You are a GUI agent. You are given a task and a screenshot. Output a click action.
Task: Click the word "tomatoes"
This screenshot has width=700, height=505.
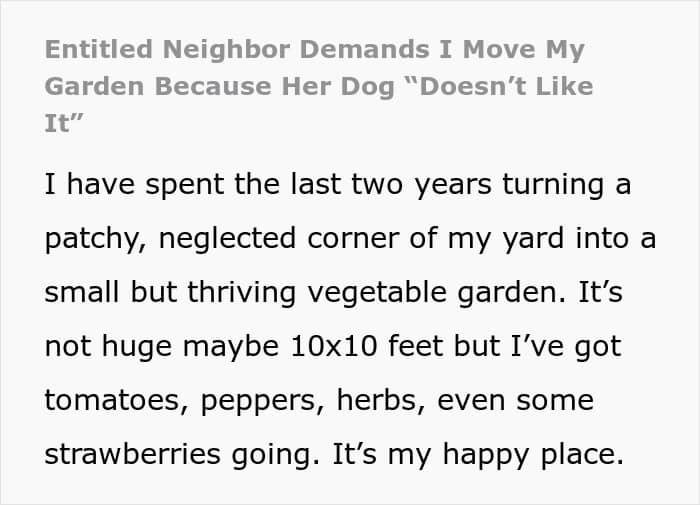(x=113, y=400)
